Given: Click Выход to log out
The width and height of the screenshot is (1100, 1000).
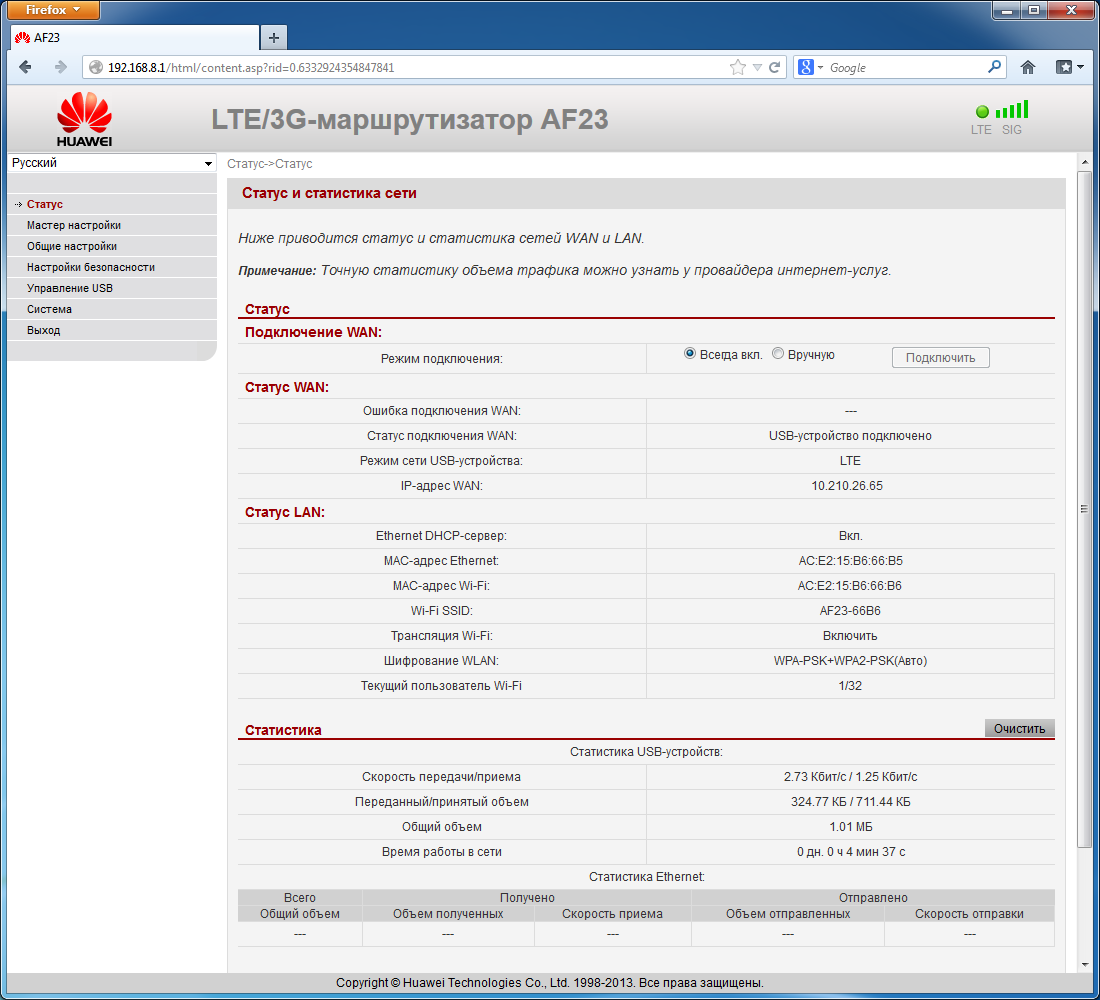Looking at the screenshot, I should click(43, 331).
